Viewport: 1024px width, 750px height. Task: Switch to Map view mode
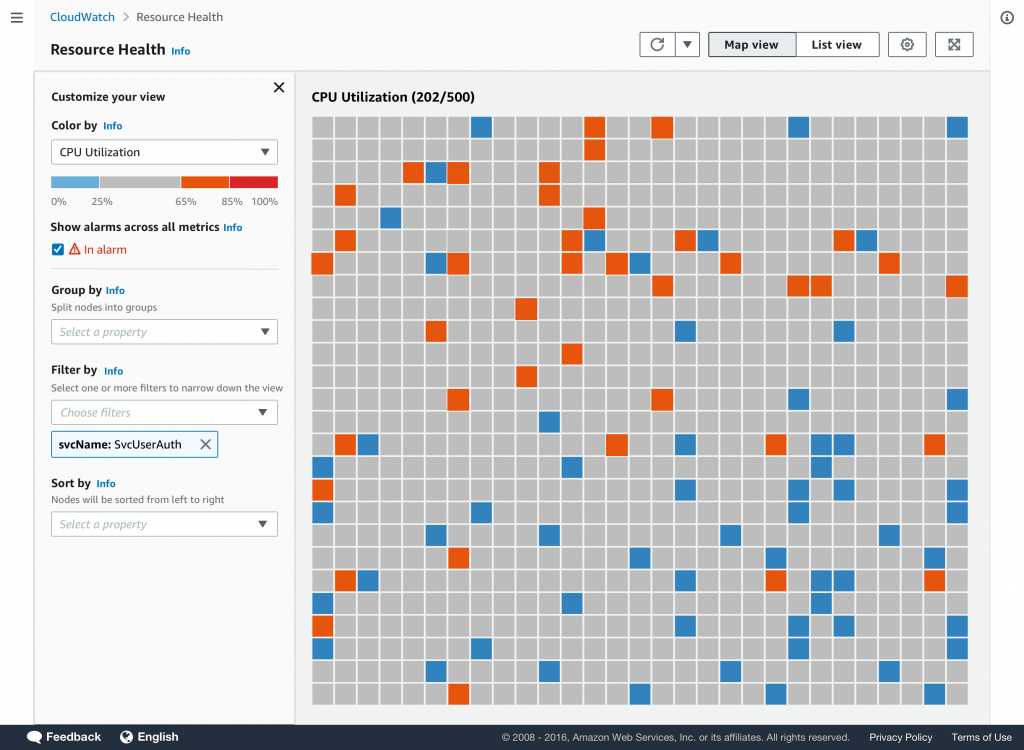pos(752,44)
